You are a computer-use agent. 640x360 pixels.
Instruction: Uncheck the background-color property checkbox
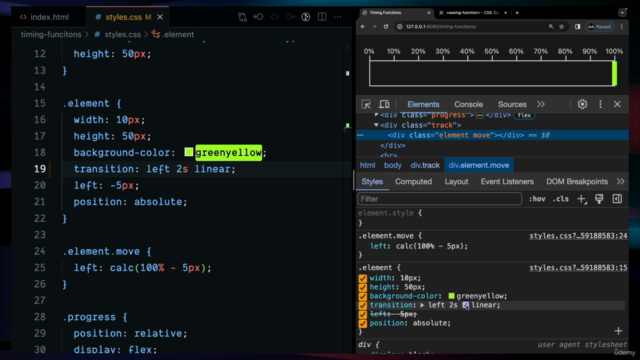coord(362,296)
